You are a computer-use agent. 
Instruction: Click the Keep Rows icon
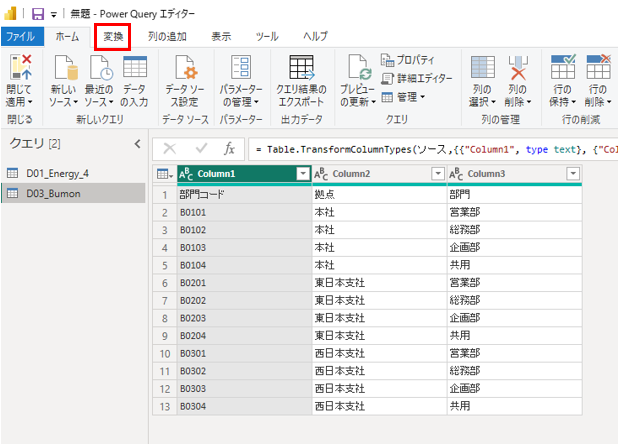click(x=563, y=67)
